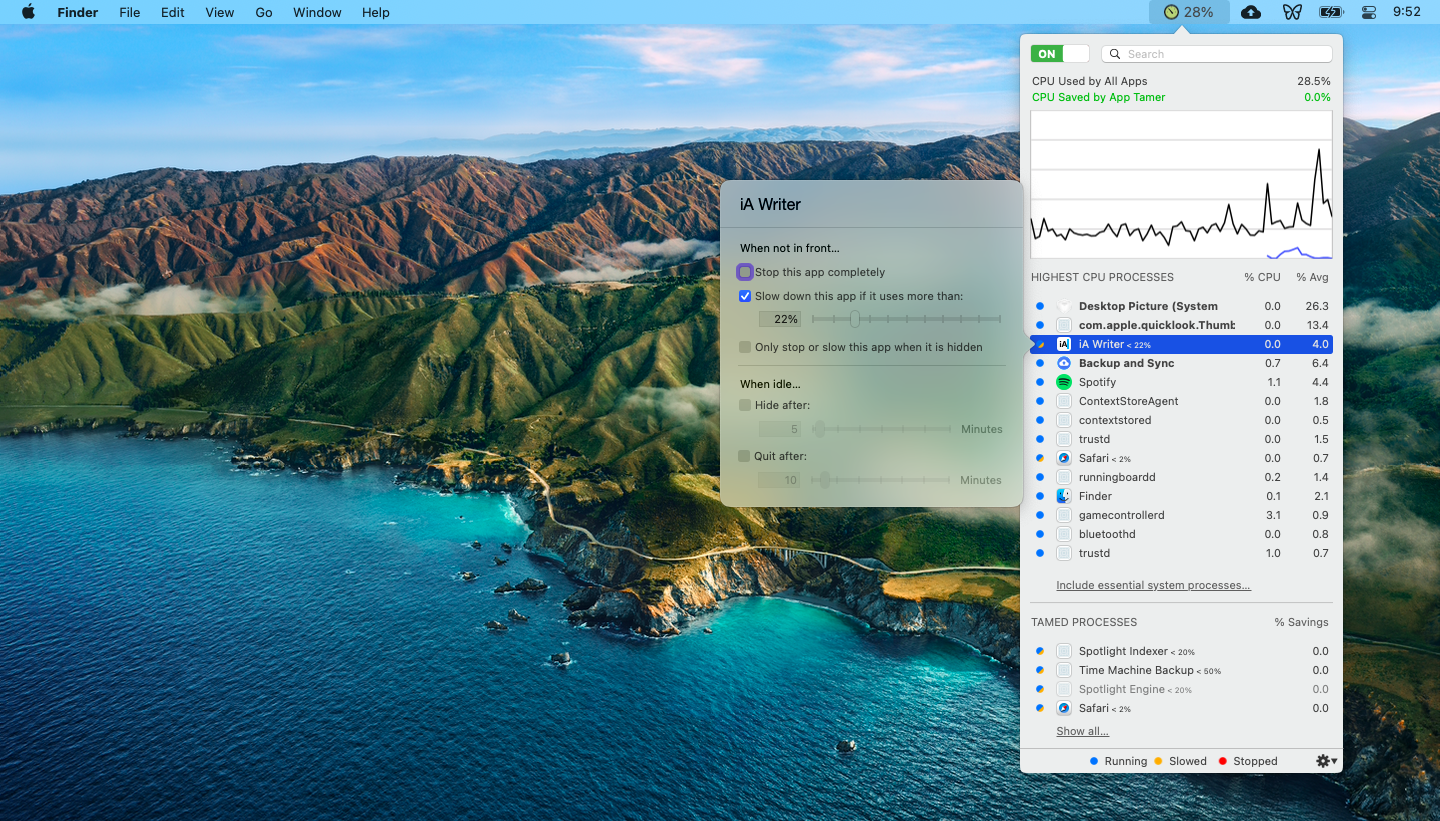This screenshot has height=821, width=1440.
Task: Click the Time Machine Backup process icon
Action: tap(1064, 670)
